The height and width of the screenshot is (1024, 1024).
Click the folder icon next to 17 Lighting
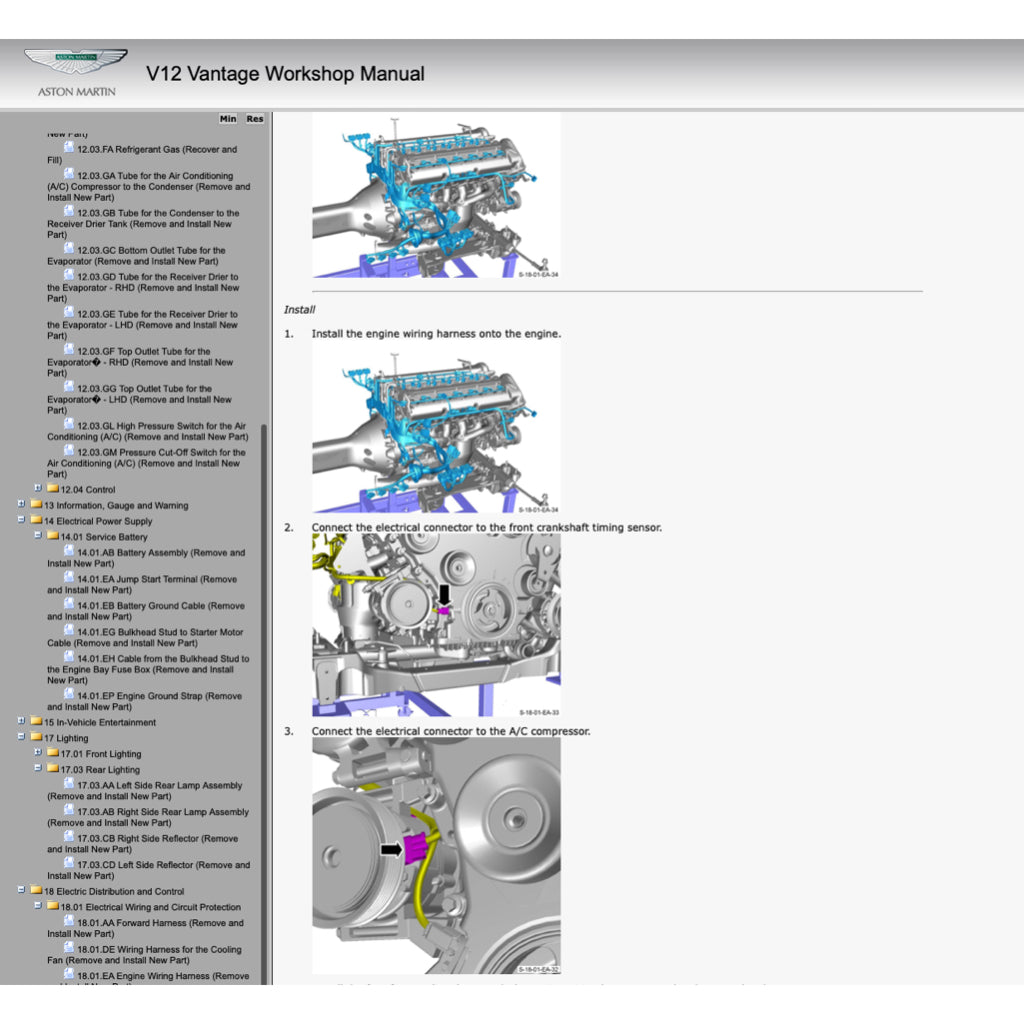38,738
